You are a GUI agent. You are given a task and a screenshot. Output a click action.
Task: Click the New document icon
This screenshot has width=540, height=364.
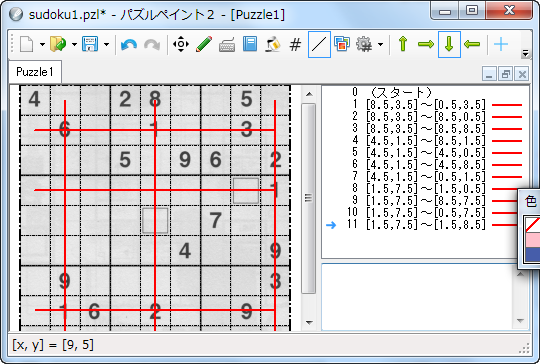click(x=27, y=44)
